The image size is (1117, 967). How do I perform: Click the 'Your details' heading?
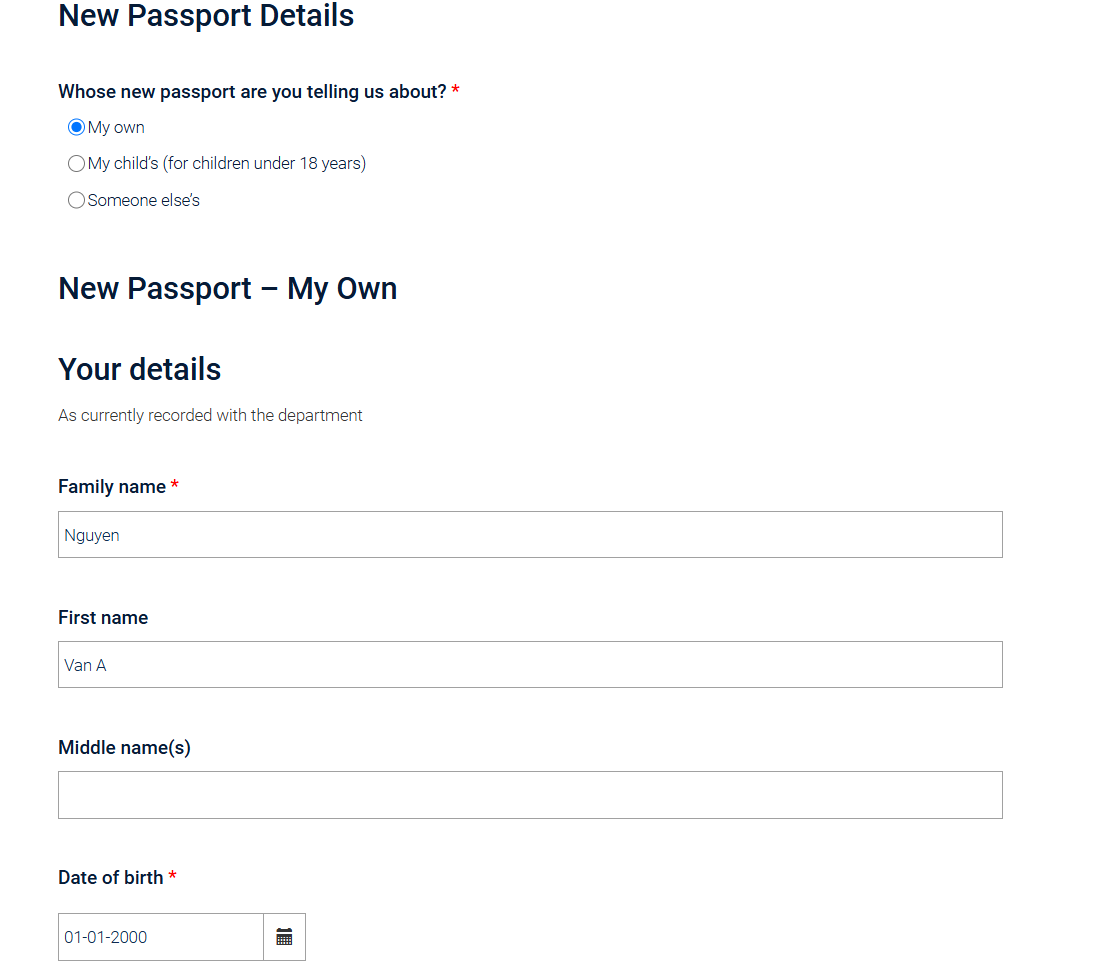pyautogui.click(x=140, y=369)
